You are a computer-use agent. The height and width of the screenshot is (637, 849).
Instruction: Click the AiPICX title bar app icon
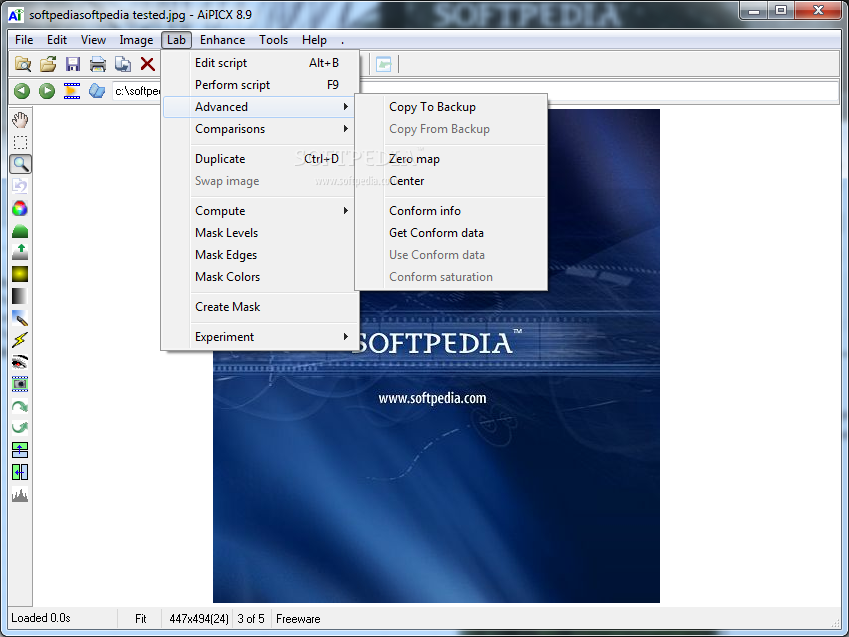[x=16, y=15]
